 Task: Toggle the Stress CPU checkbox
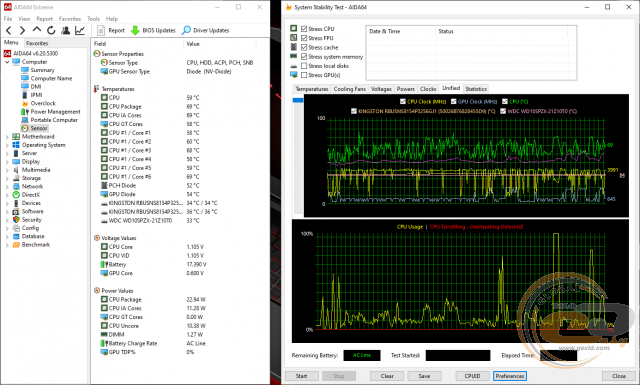304,29
